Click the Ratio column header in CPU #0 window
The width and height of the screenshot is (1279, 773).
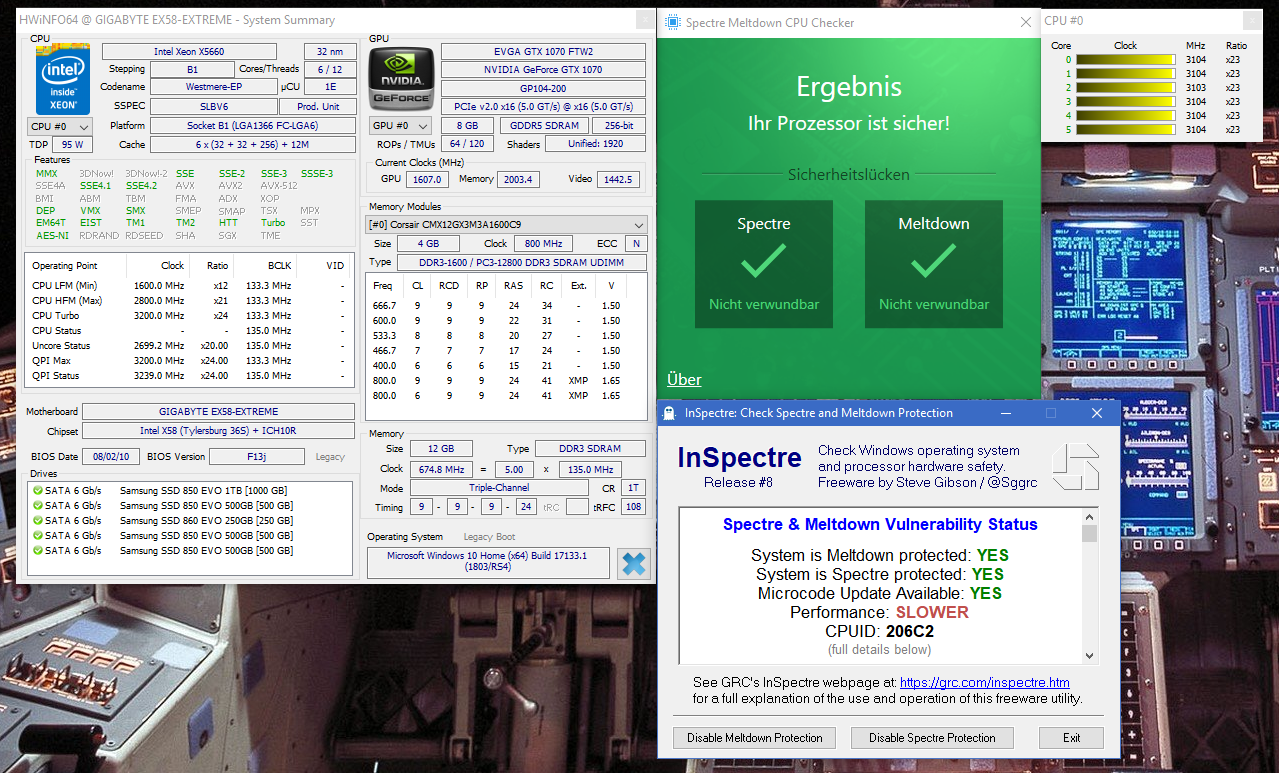click(x=1237, y=45)
